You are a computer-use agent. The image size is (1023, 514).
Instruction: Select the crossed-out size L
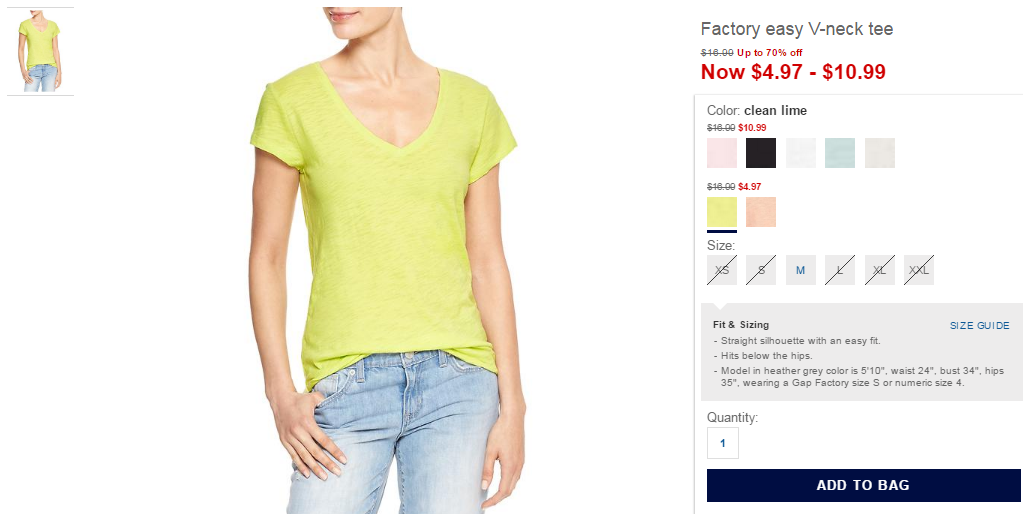tap(840, 270)
